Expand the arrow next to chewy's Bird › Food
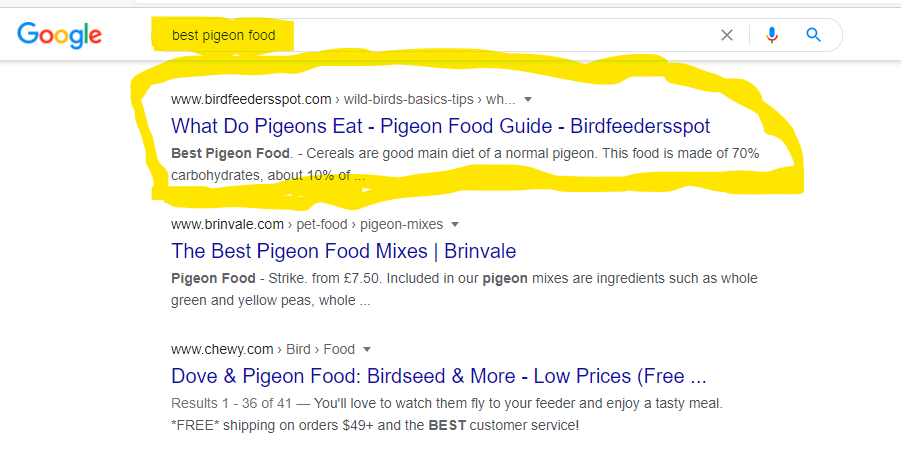Viewport: 901px width, 453px height. (x=367, y=349)
